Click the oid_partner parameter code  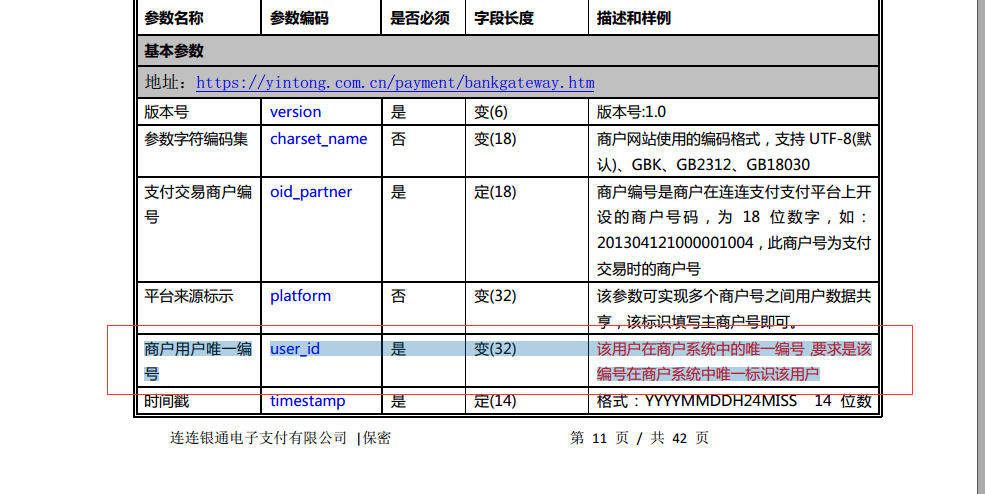(x=311, y=192)
